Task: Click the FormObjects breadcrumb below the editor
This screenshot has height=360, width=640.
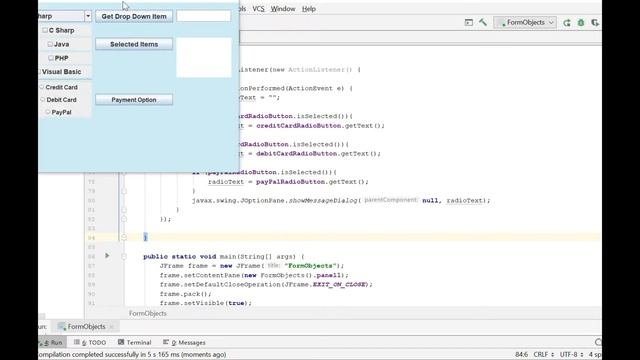Action: tap(148, 313)
